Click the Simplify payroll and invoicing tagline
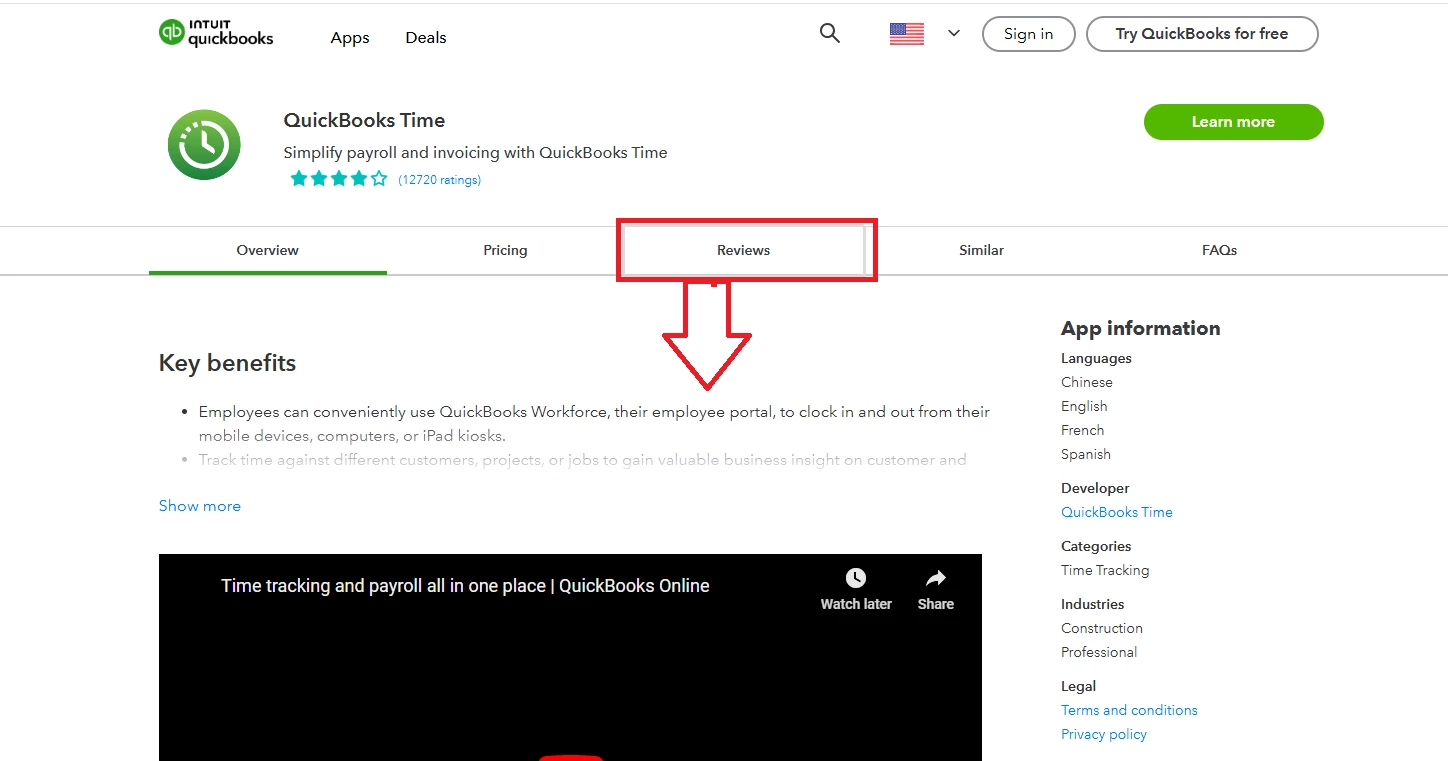This screenshot has height=761, width=1448. click(475, 153)
